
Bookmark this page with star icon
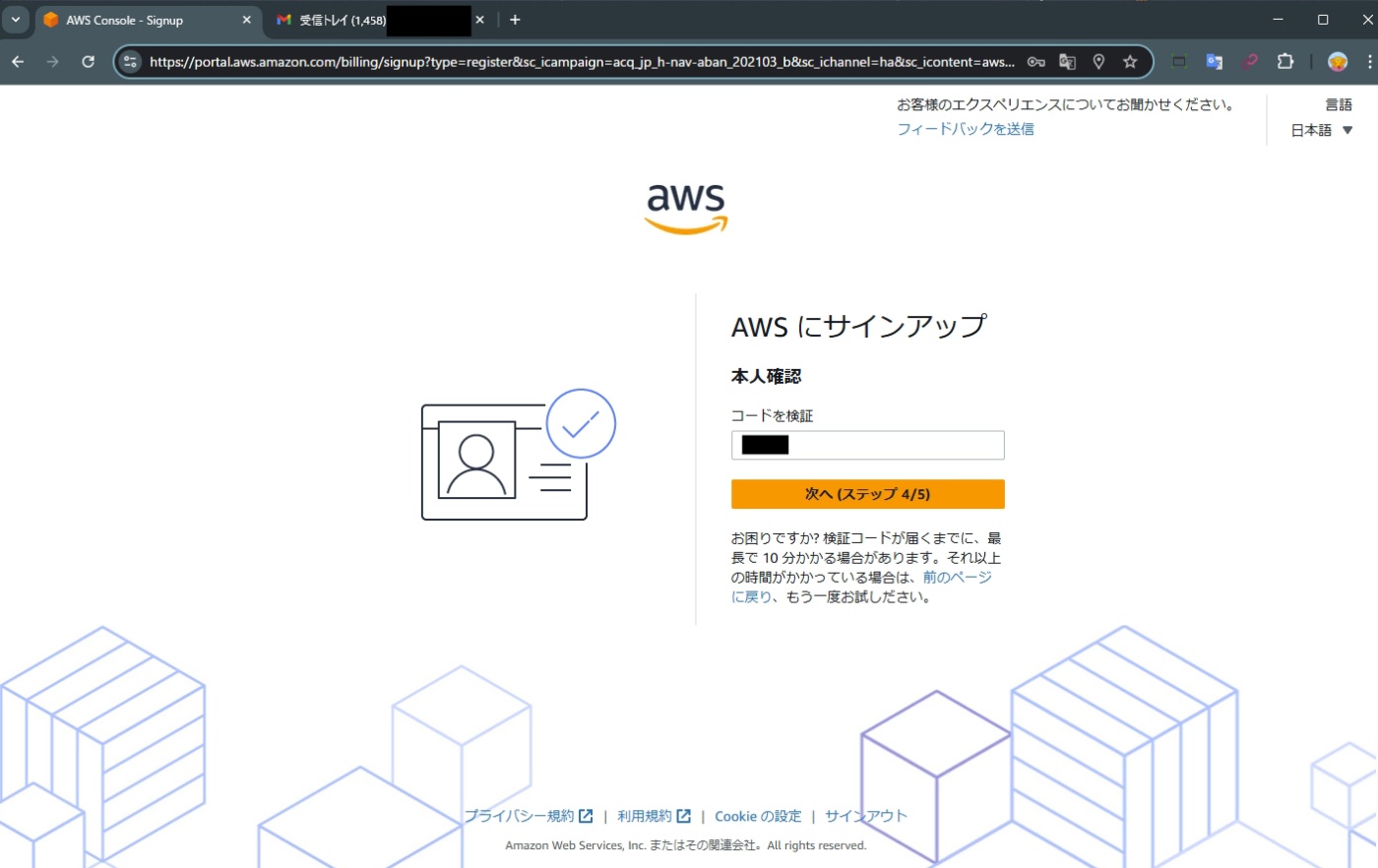(x=1130, y=61)
